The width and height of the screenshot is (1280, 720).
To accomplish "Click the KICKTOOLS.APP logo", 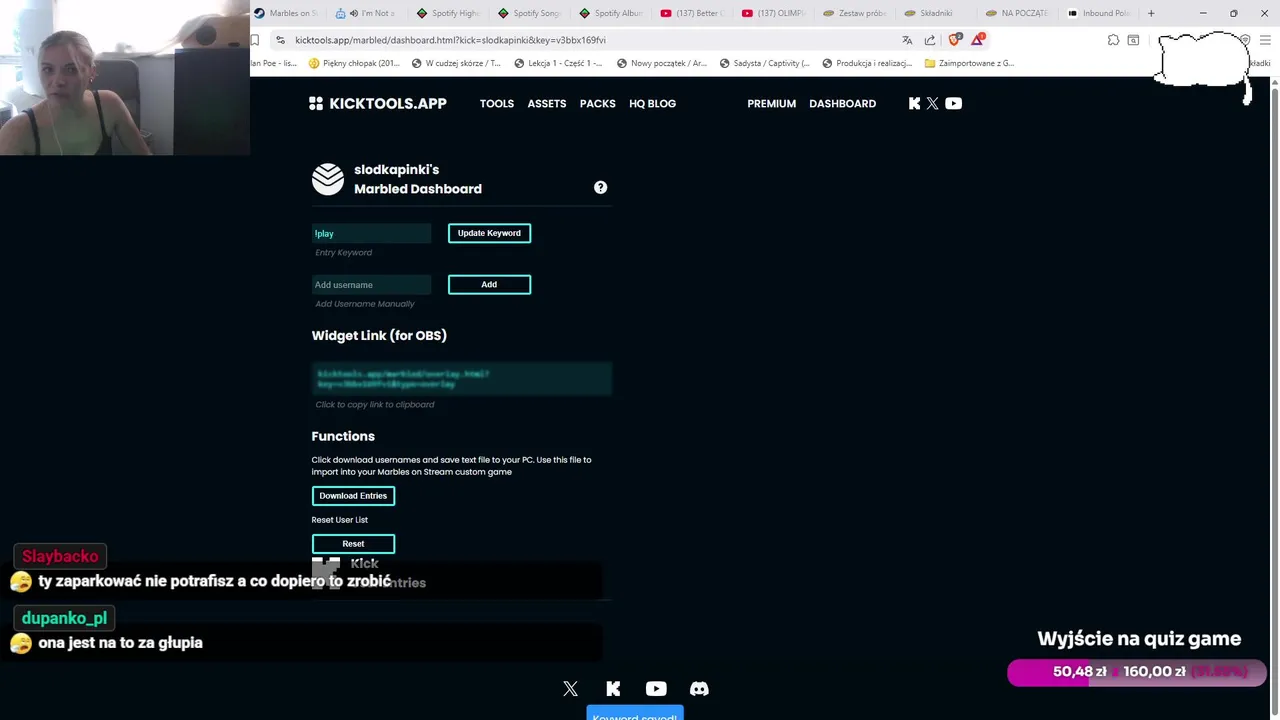I will coord(378,103).
